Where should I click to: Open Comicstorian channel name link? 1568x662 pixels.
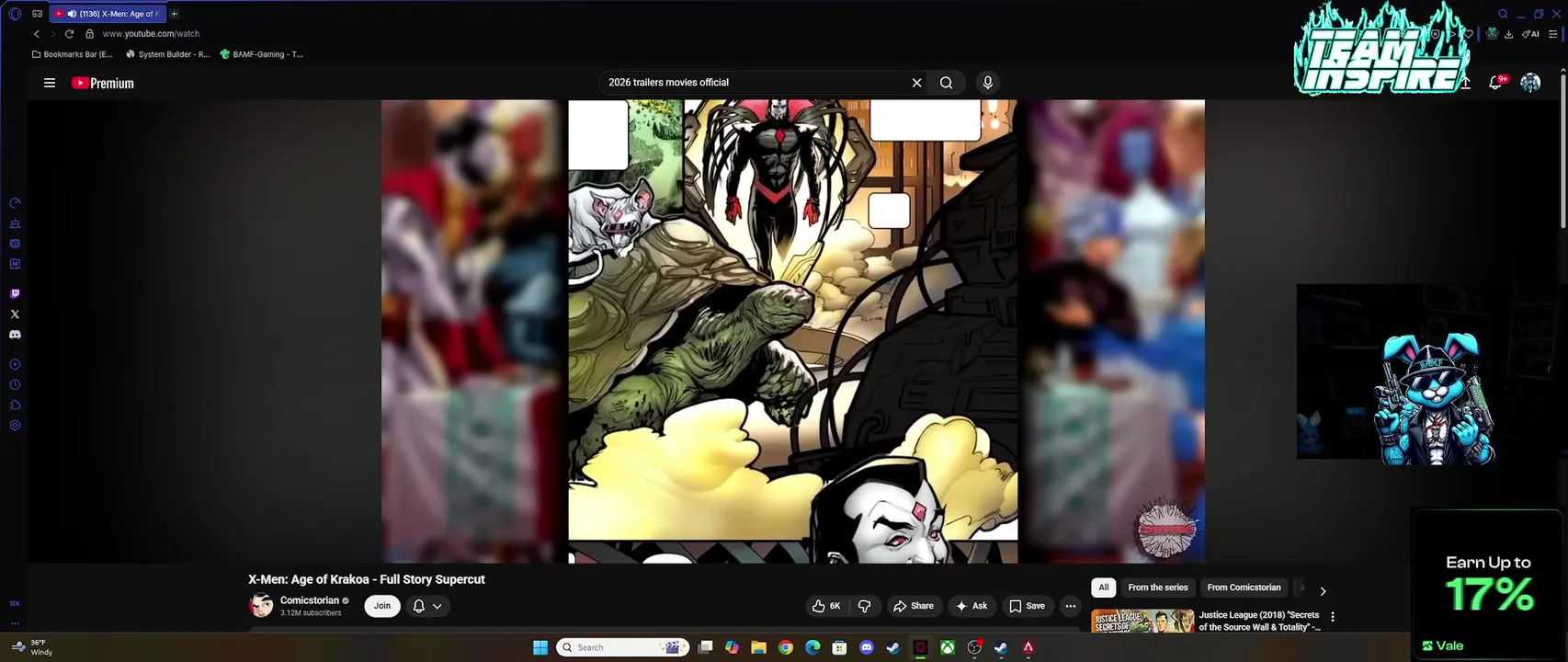click(x=310, y=600)
